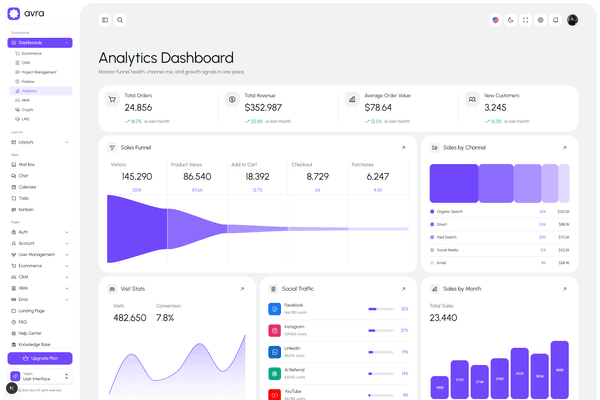Viewport: 600px width, 400px height.
Task: Expand the Auth pages menu
Action: [40, 232]
